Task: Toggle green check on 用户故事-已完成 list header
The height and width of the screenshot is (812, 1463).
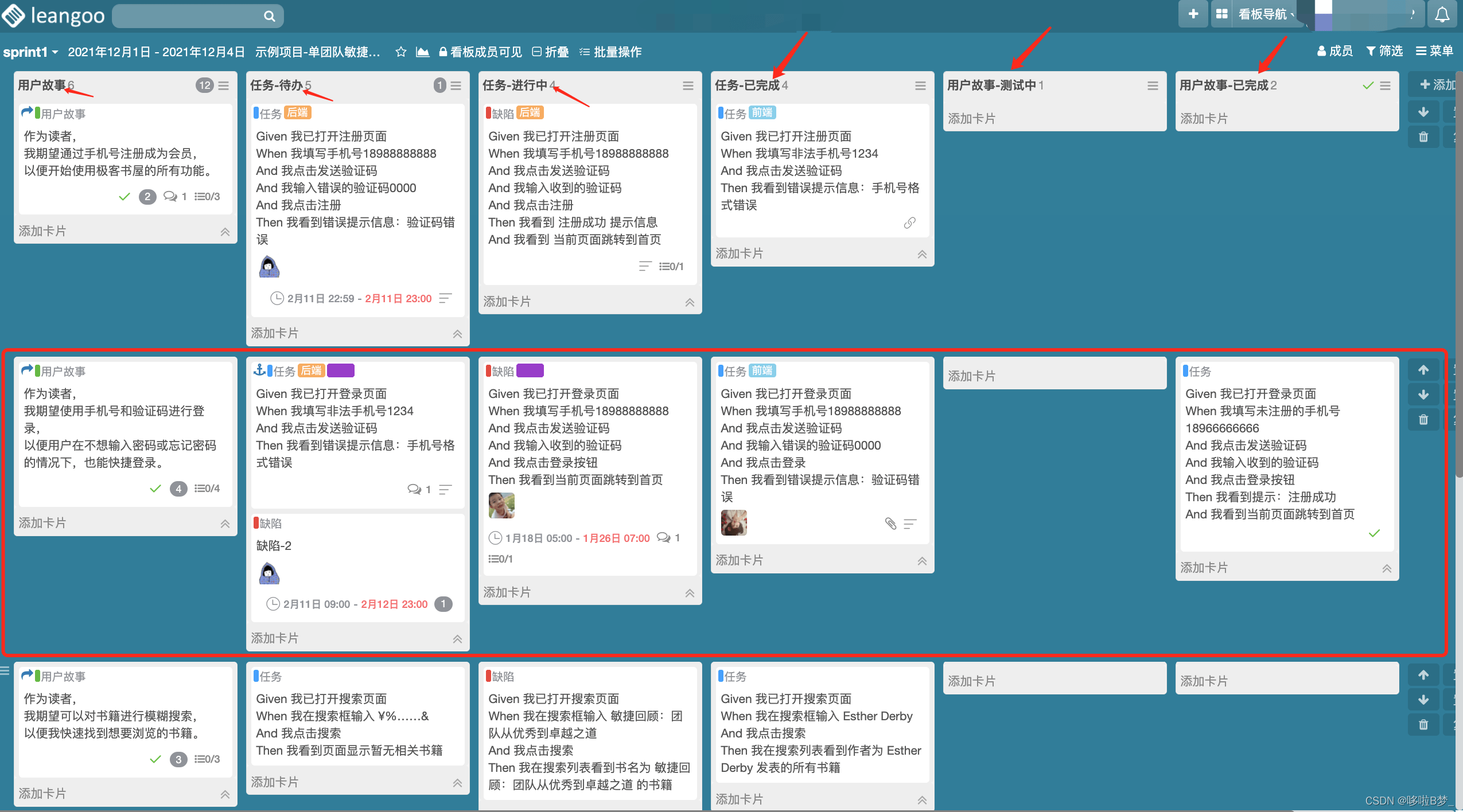Action: 1368,85
